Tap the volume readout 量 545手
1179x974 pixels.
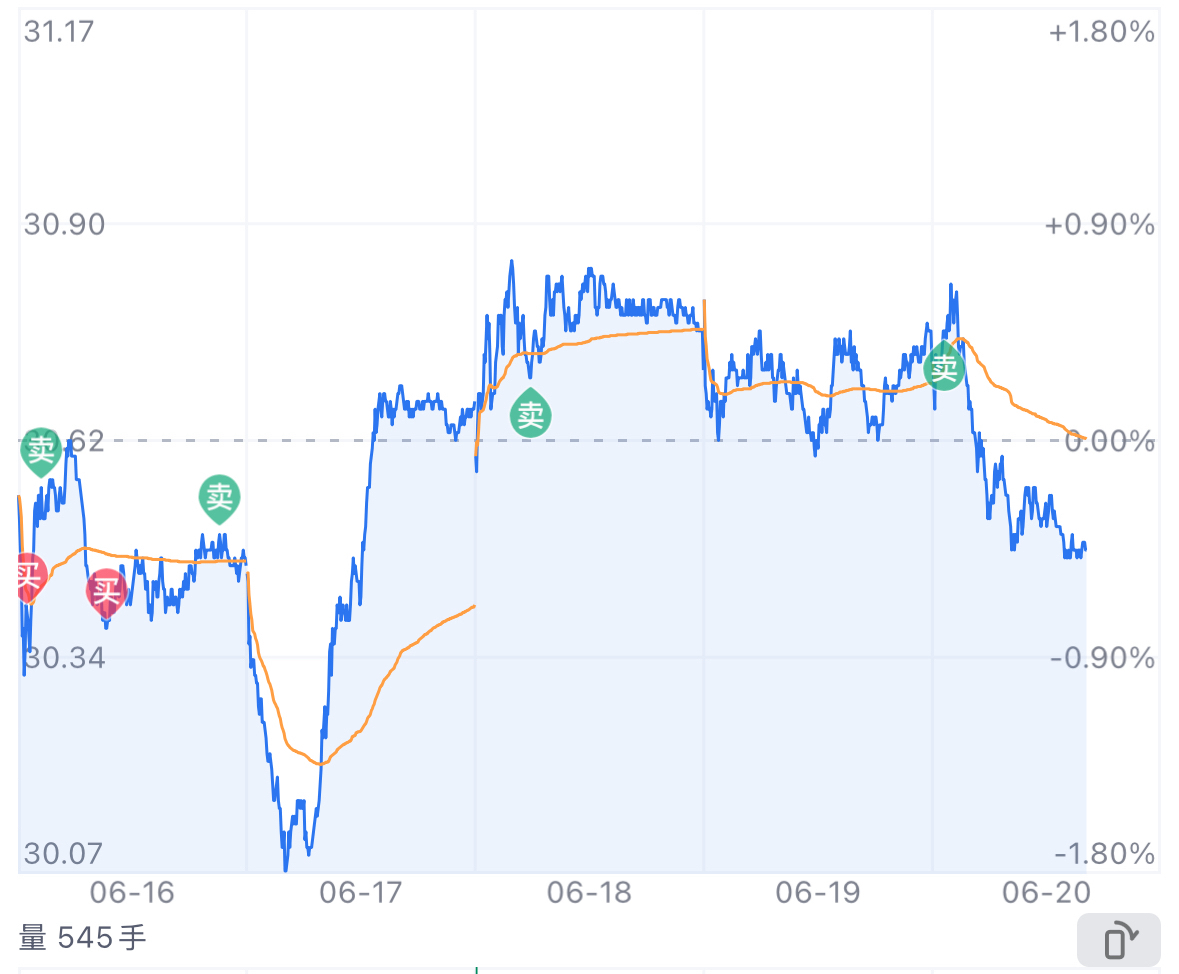pos(83,938)
